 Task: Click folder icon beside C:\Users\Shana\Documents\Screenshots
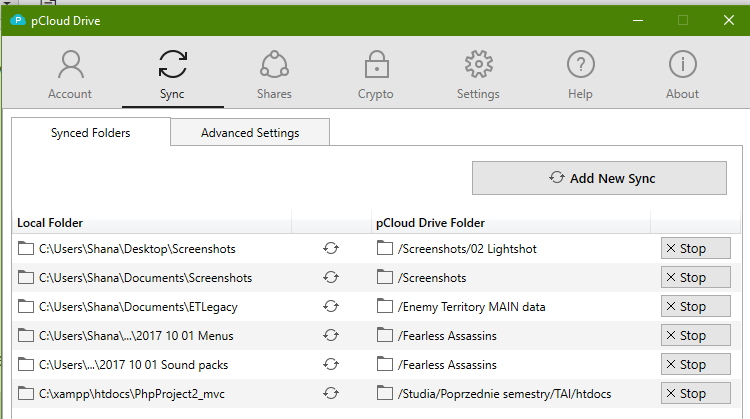point(26,277)
